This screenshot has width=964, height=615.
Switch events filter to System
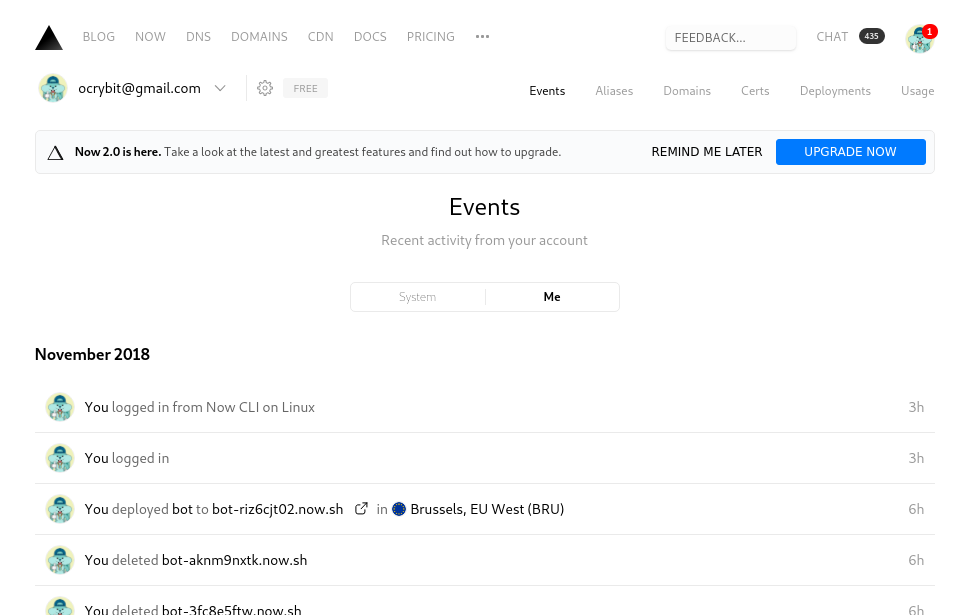pos(417,297)
